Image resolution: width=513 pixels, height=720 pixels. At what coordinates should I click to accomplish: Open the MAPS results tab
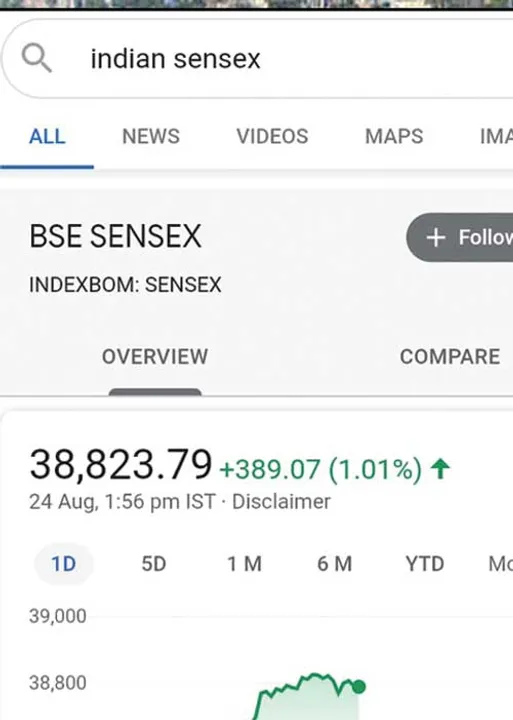pos(394,137)
